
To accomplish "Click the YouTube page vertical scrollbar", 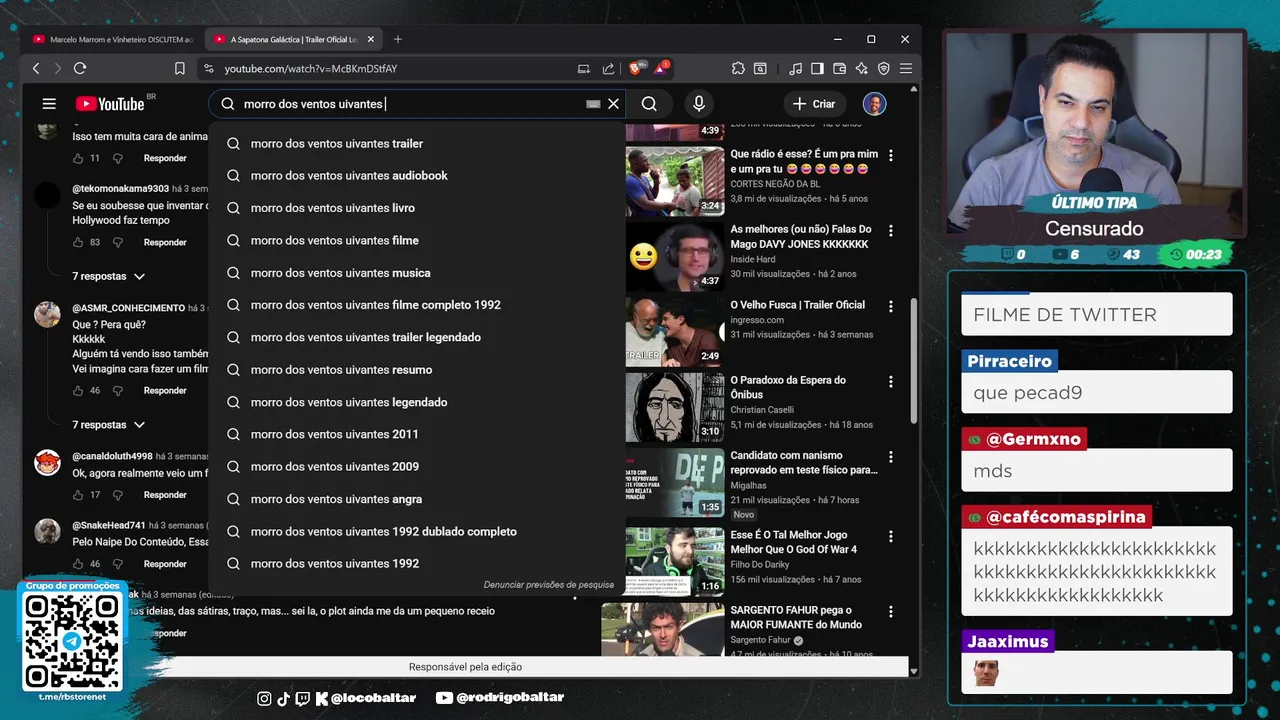I will click(x=914, y=360).
